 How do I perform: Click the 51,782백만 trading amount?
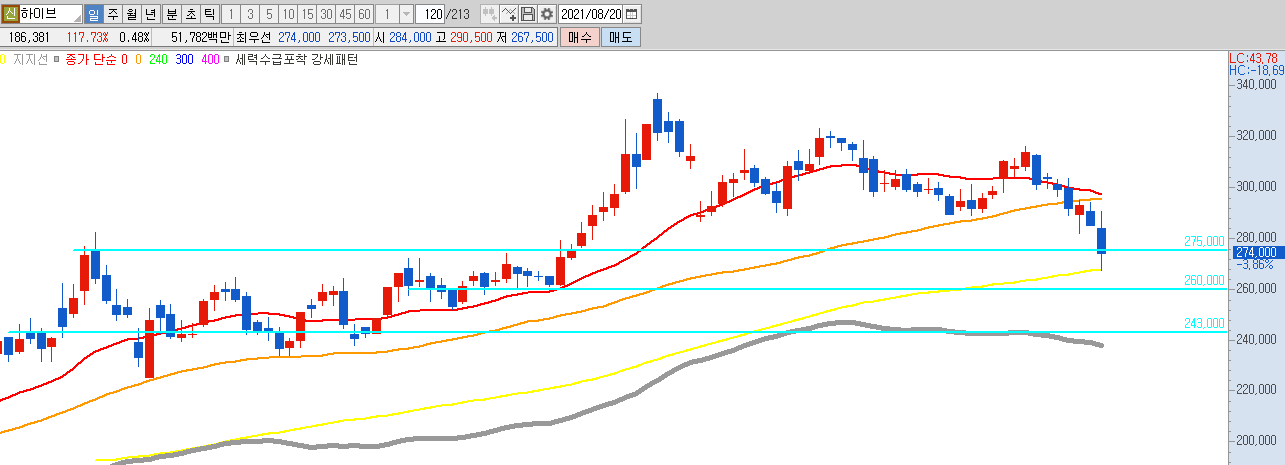pos(200,37)
